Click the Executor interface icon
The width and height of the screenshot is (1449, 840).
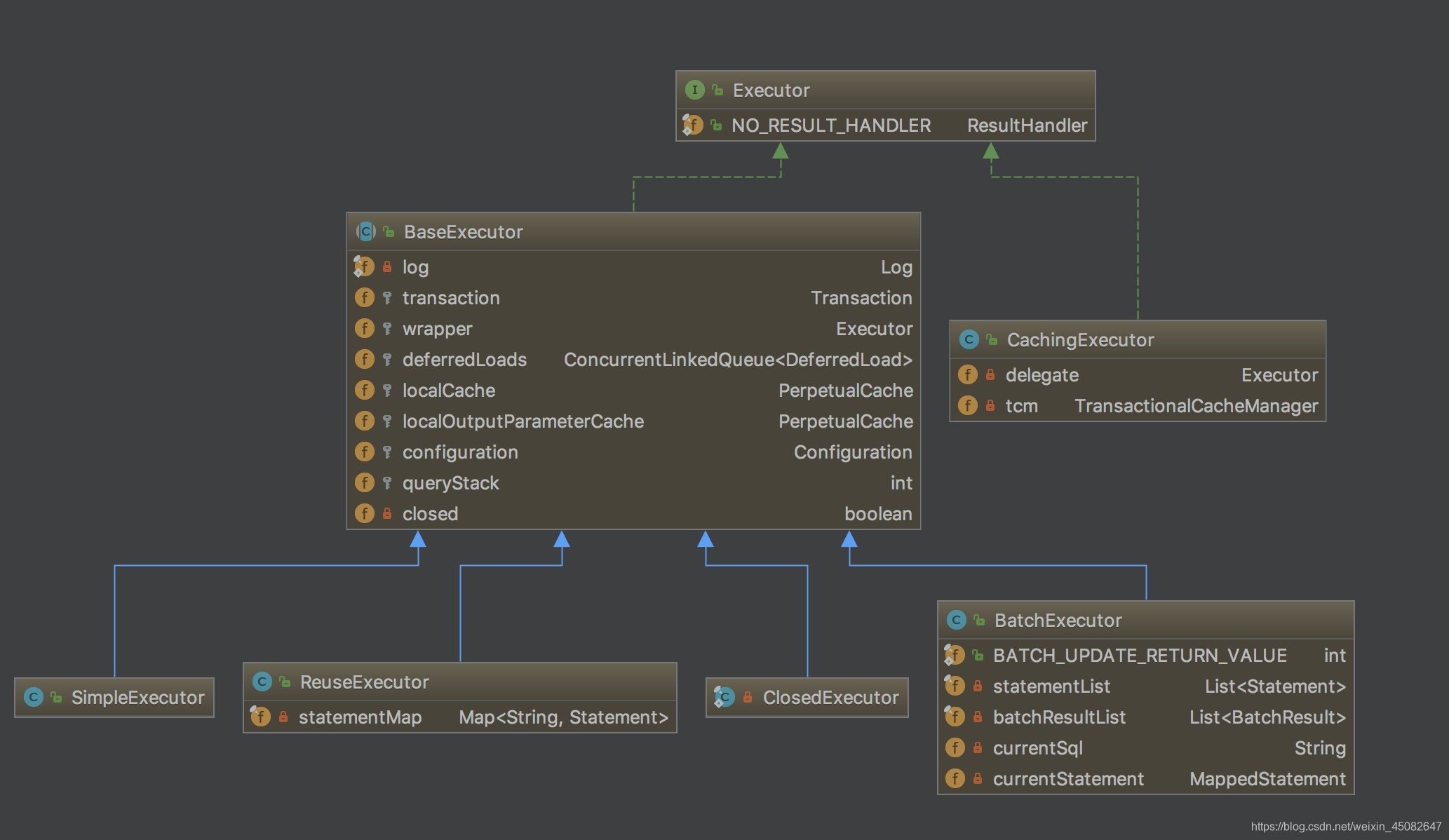[x=694, y=90]
